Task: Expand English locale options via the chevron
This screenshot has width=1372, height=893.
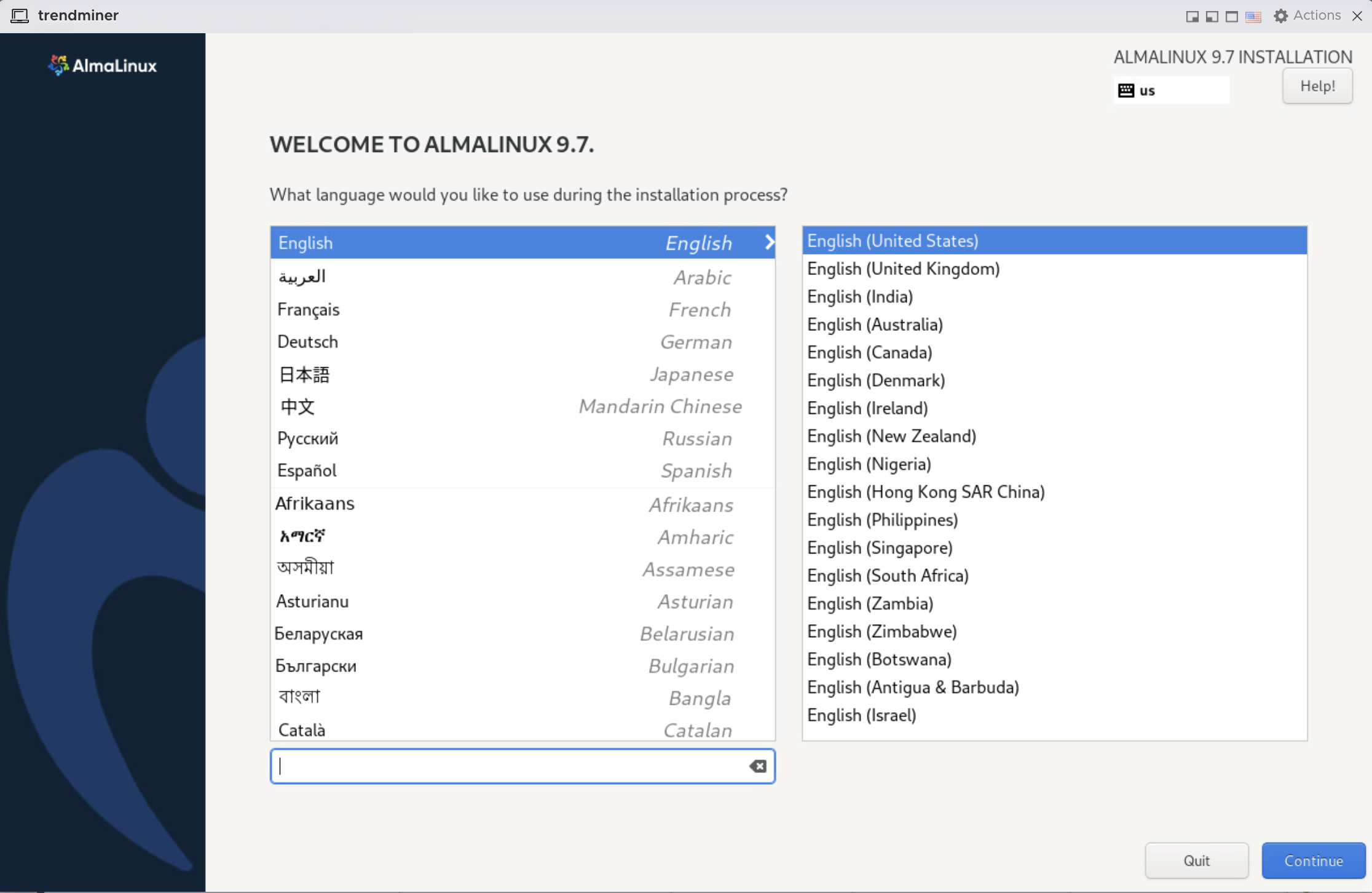Action: tap(768, 242)
